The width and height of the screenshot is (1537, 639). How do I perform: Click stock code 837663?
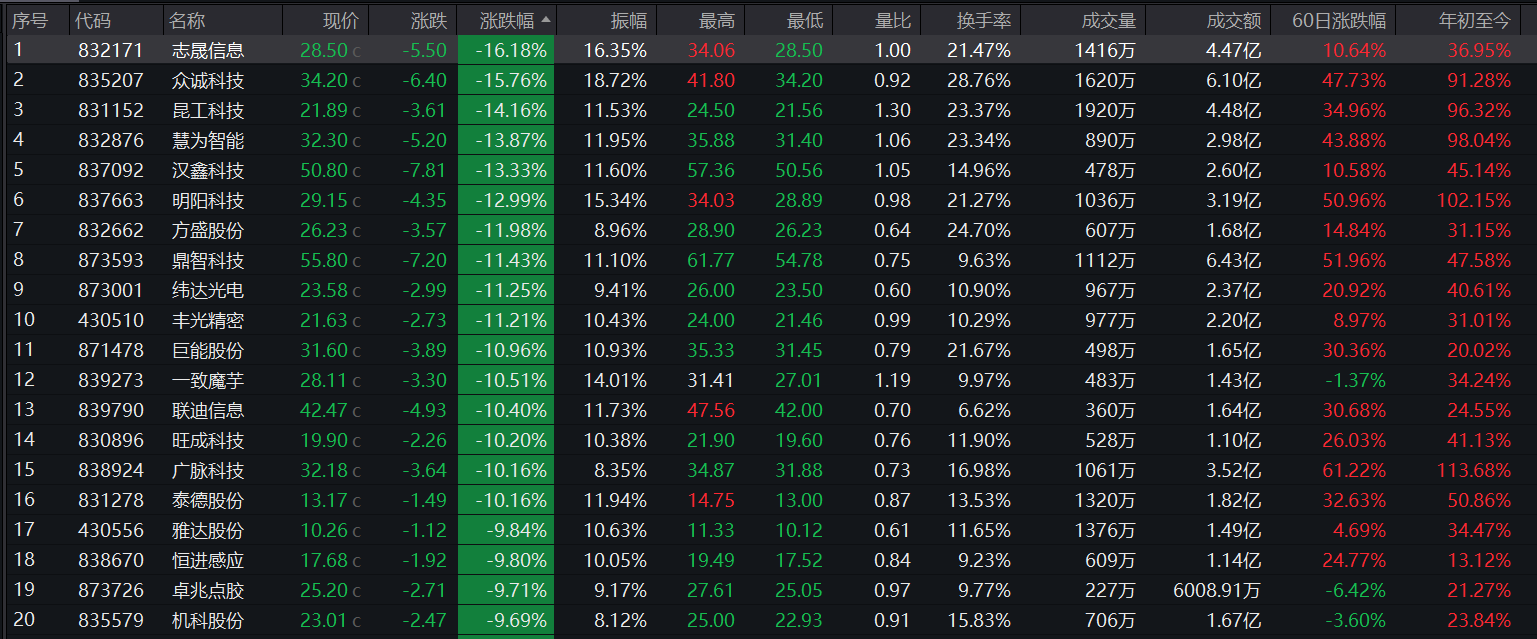coord(111,200)
